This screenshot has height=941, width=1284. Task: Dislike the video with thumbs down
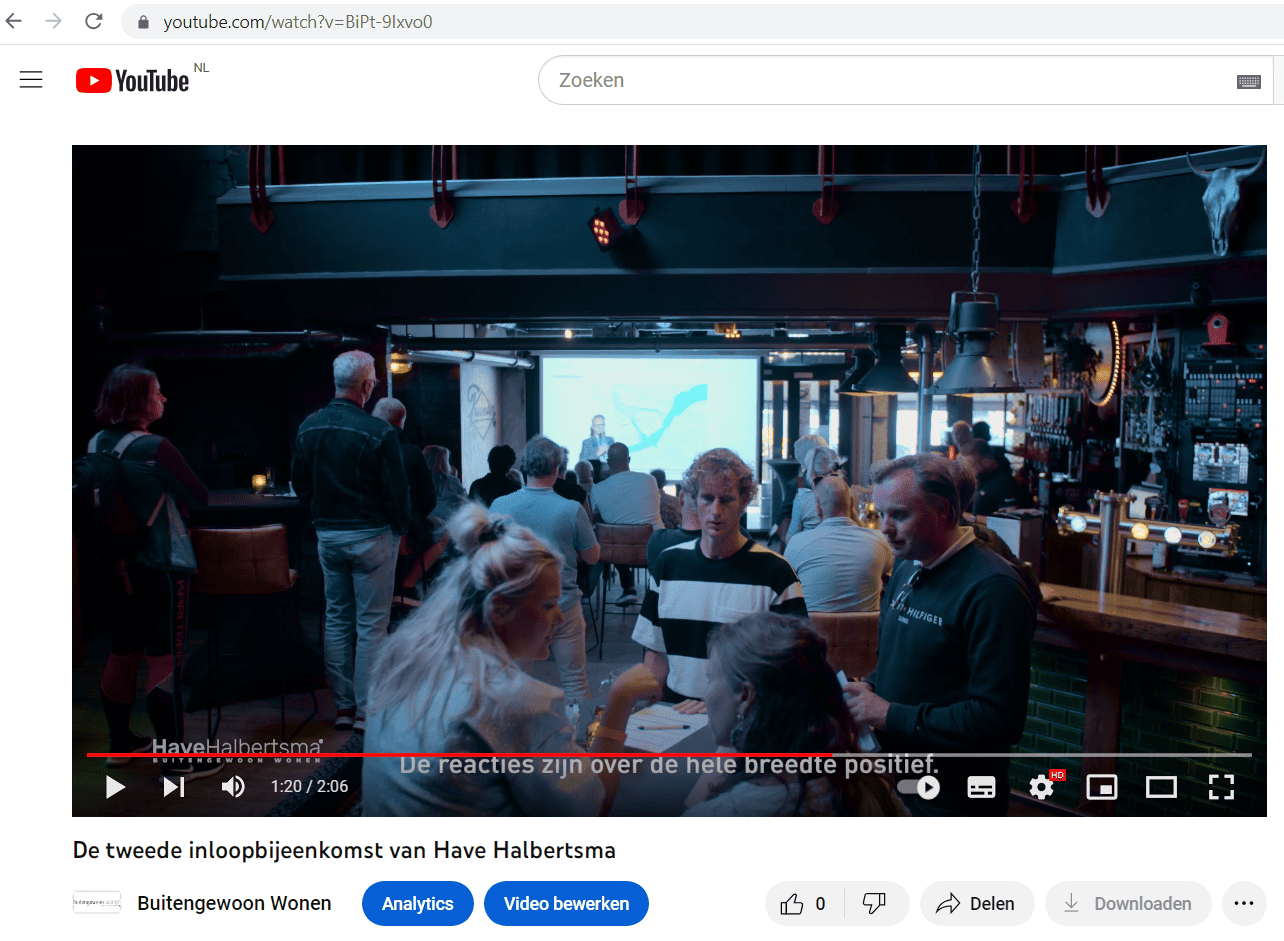875,904
